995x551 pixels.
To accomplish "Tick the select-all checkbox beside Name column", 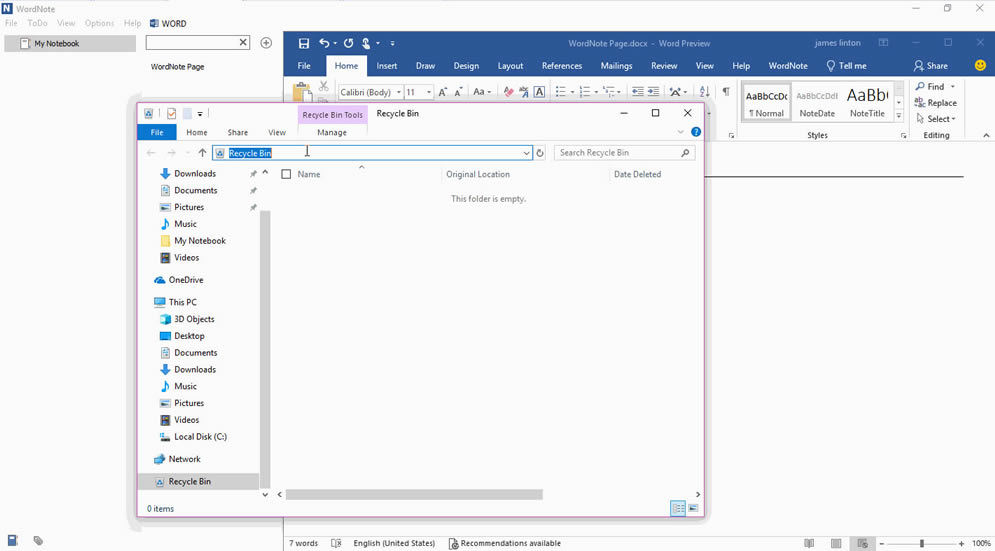I will [x=287, y=174].
